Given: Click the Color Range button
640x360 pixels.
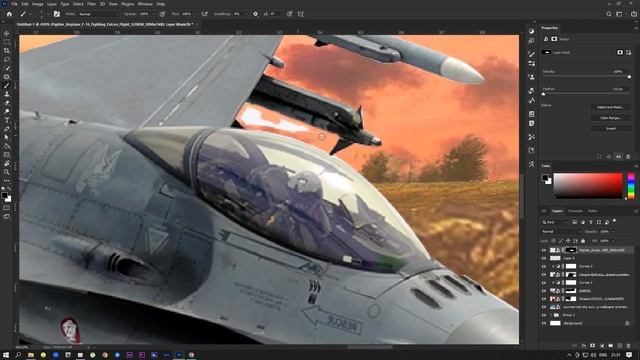Looking at the screenshot, I should click(x=610, y=118).
